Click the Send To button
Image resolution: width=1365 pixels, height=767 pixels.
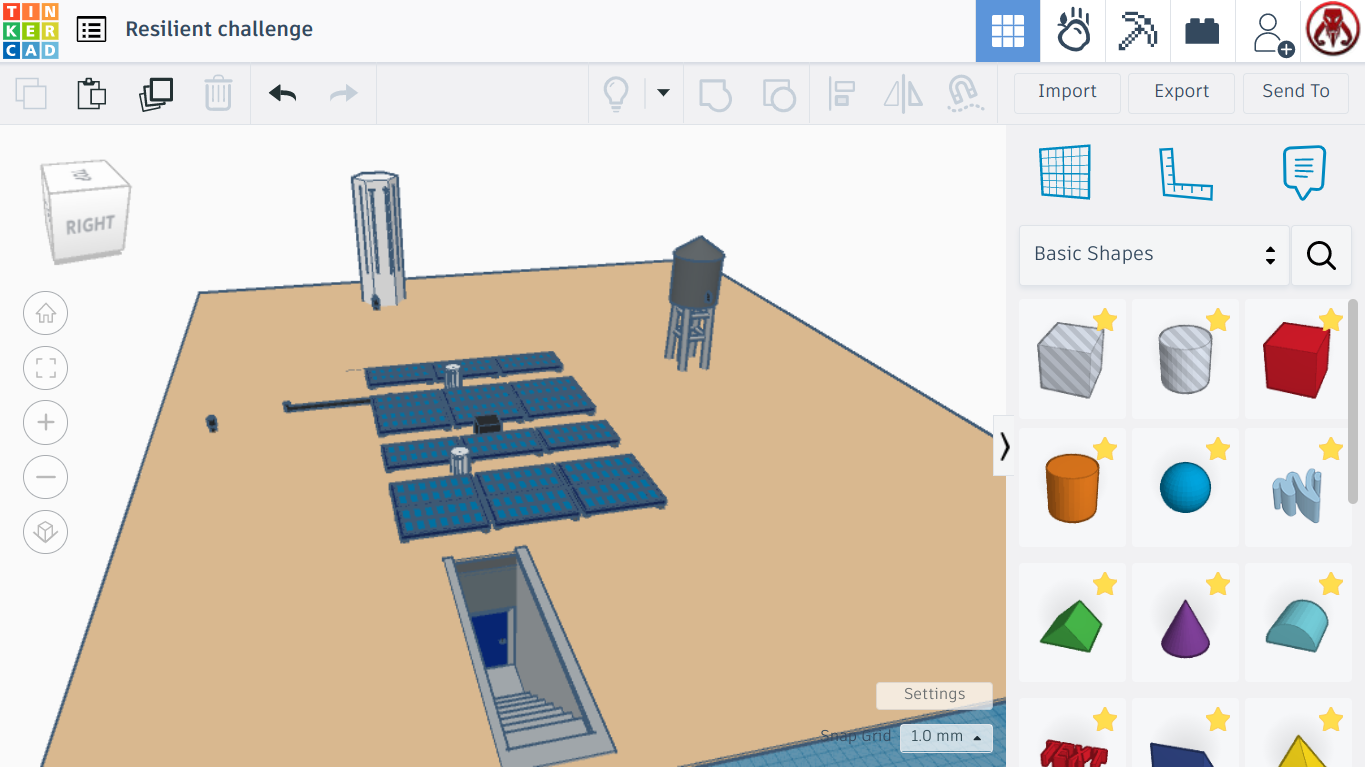coord(1296,92)
